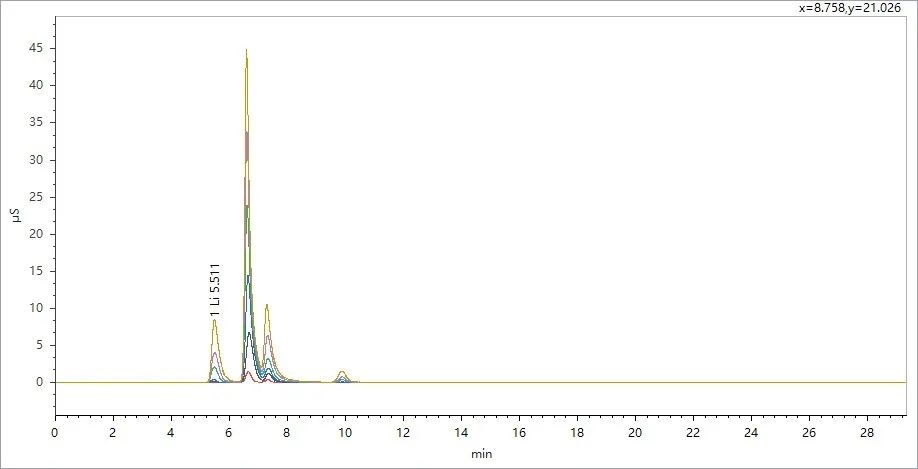Click the 14 tick label on x-axis
The image size is (918, 469).
[x=461, y=432]
